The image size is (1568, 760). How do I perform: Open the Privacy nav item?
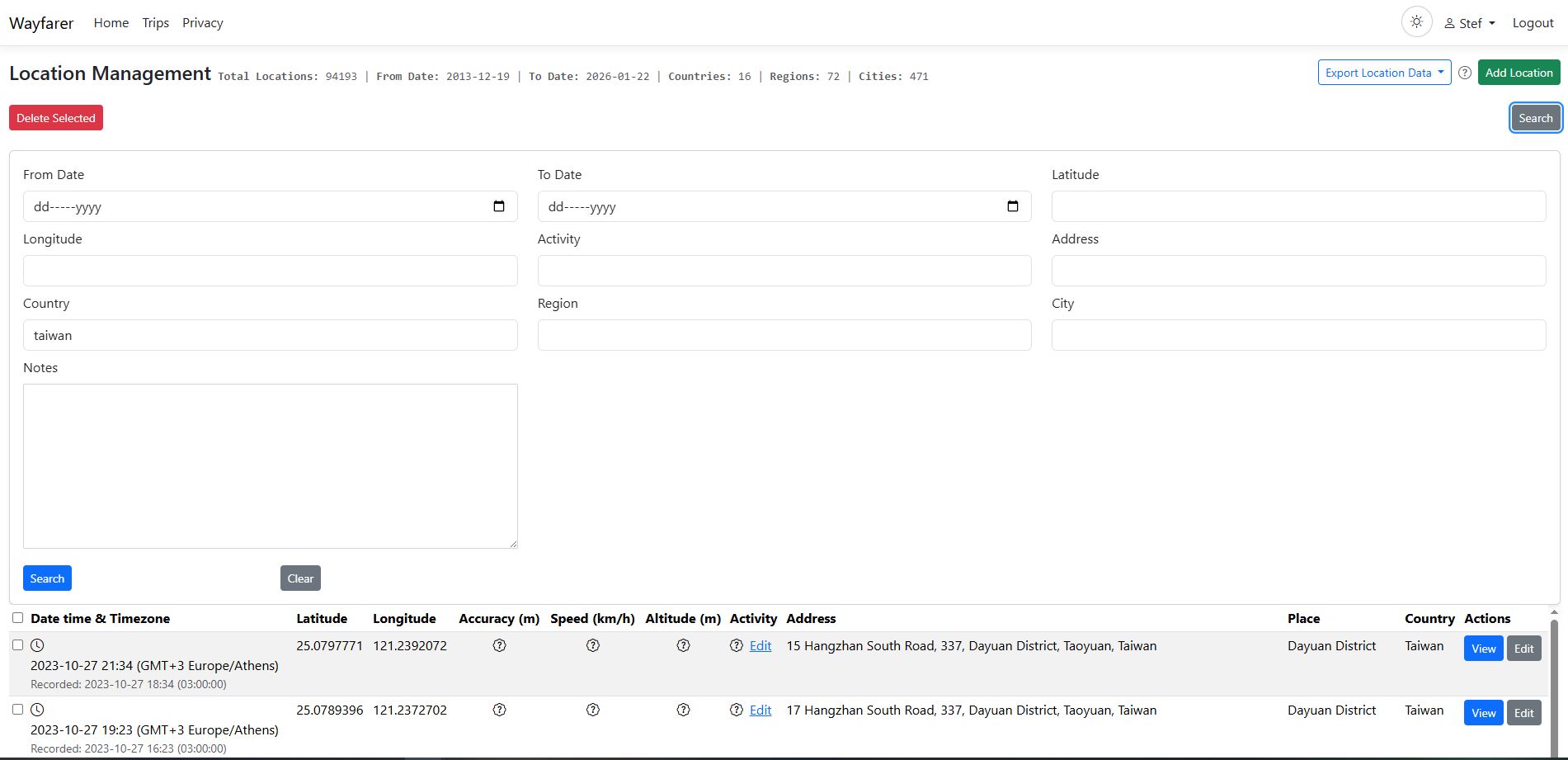tap(203, 23)
